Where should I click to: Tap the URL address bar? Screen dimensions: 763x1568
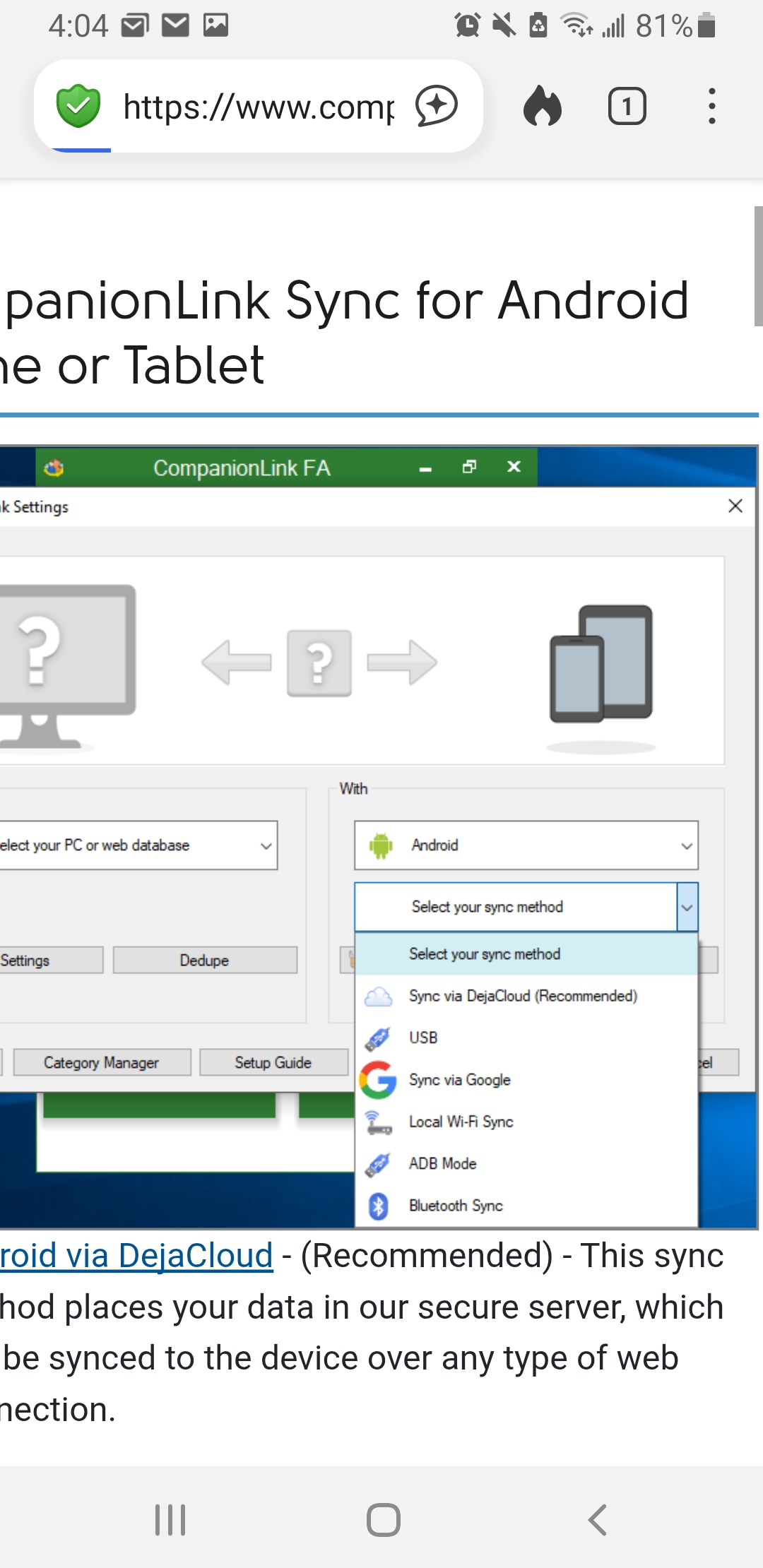click(258, 107)
